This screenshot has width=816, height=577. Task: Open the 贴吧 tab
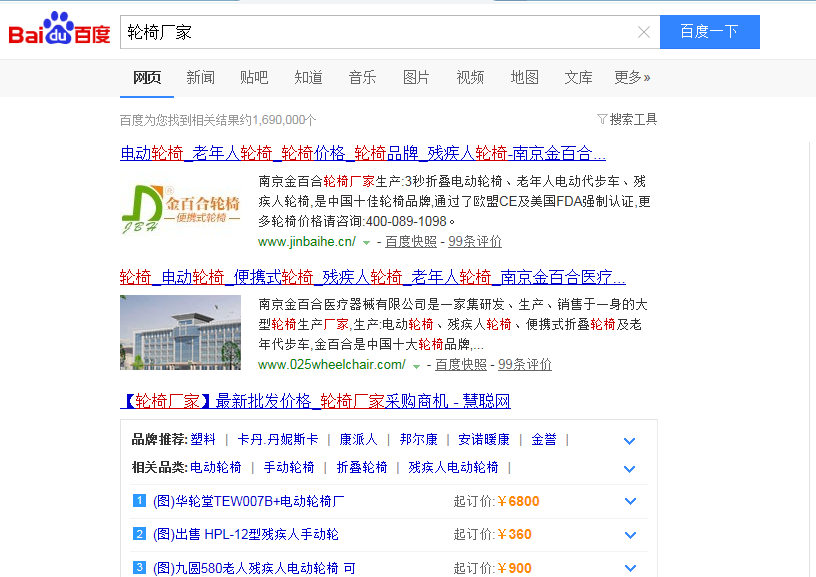click(x=254, y=78)
